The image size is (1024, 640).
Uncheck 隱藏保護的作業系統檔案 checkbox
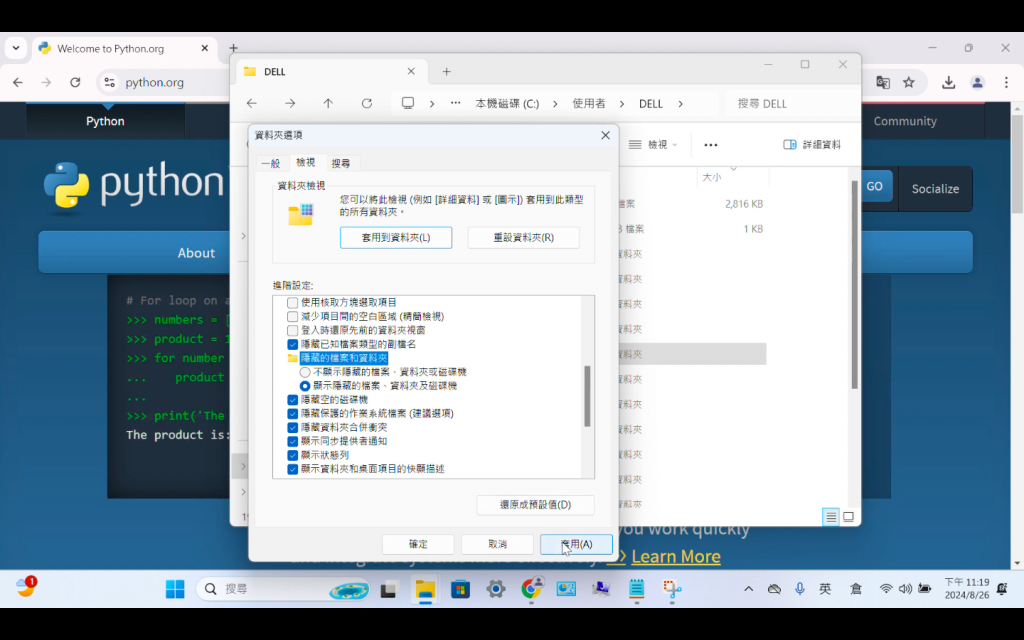click(293, 413)
